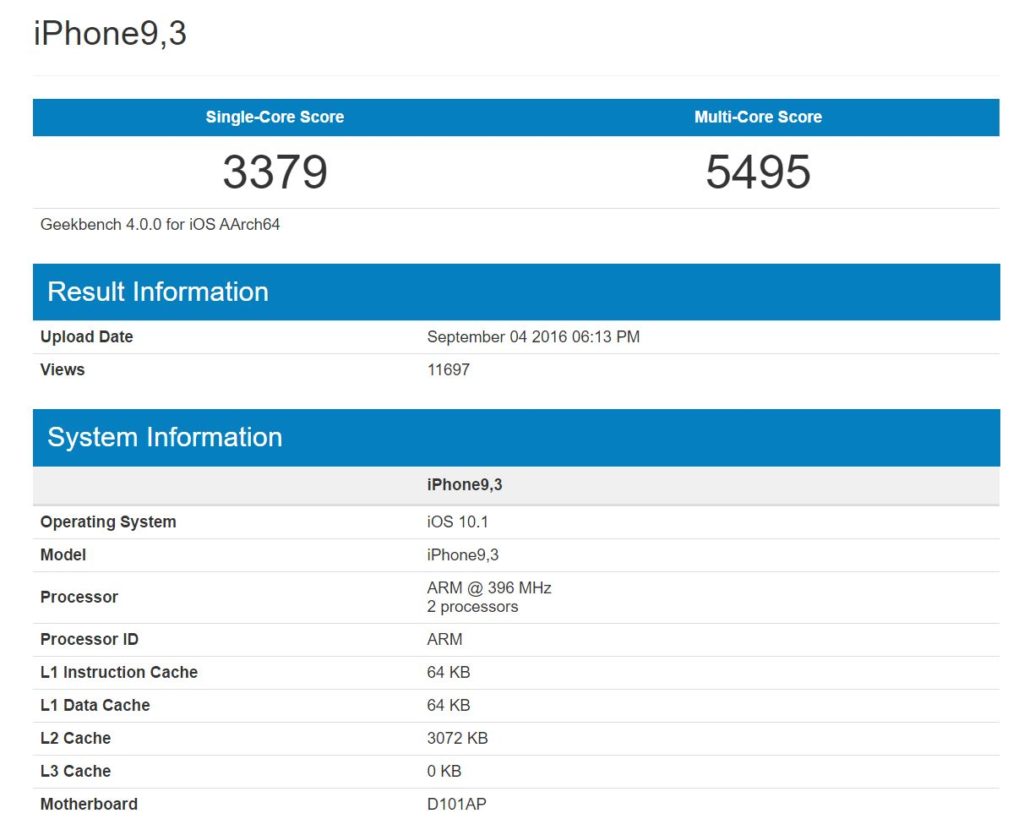The image size is (1024, 819).
Task: Click the September 04 2016 upload timestamp
Action: pyautogui.click(x=533, y=337)
